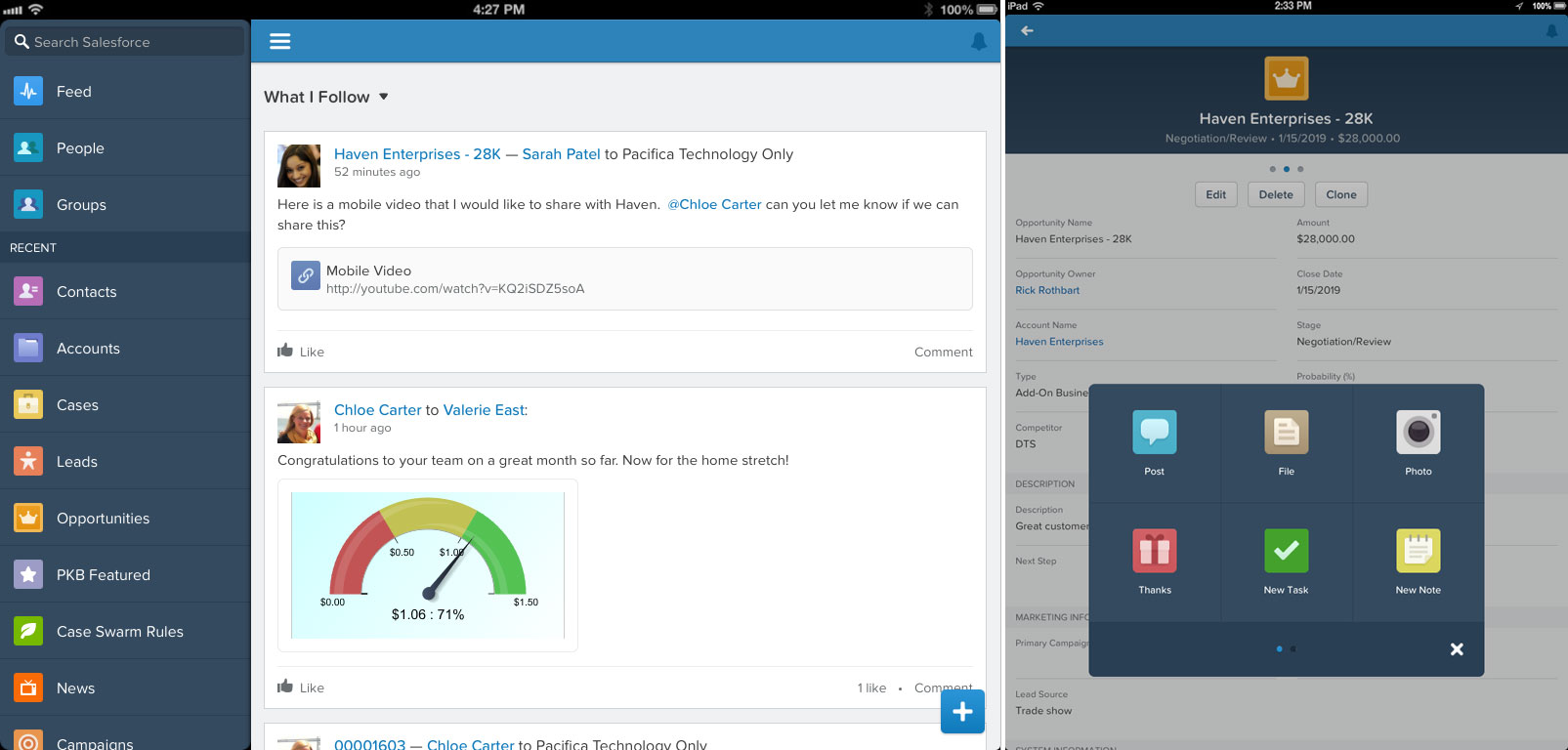Select News in the sidebar

125,688
